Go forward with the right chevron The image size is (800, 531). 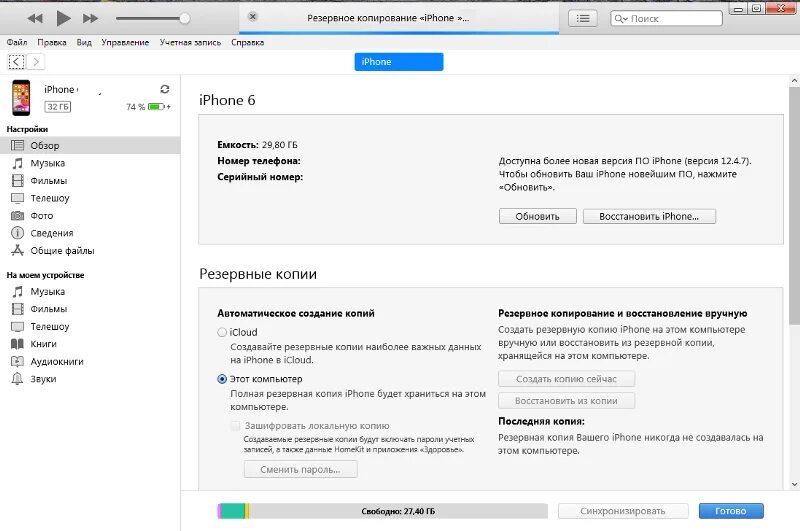click(x=36, y=62)
